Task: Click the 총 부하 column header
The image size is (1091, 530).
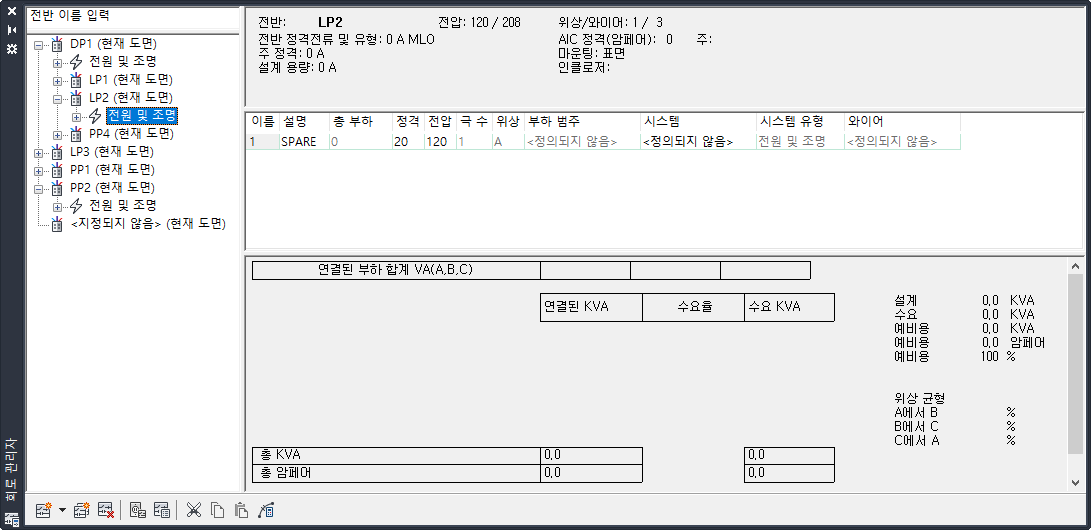Action: 360,122
